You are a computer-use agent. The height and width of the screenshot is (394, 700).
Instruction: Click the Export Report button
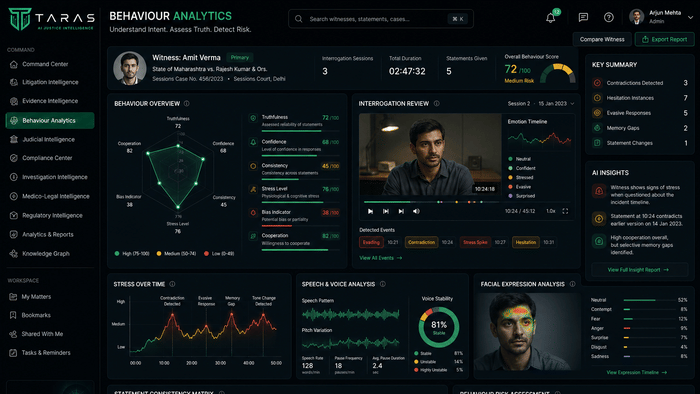[664, 39]
